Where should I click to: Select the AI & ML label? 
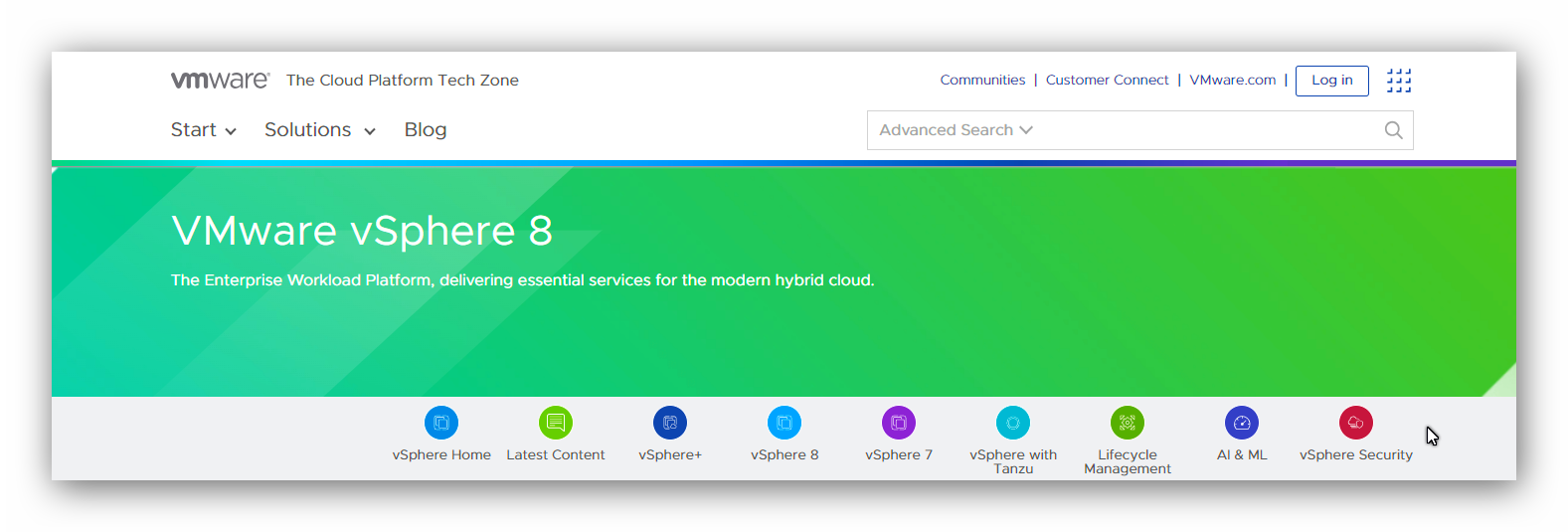[1242, 454]
